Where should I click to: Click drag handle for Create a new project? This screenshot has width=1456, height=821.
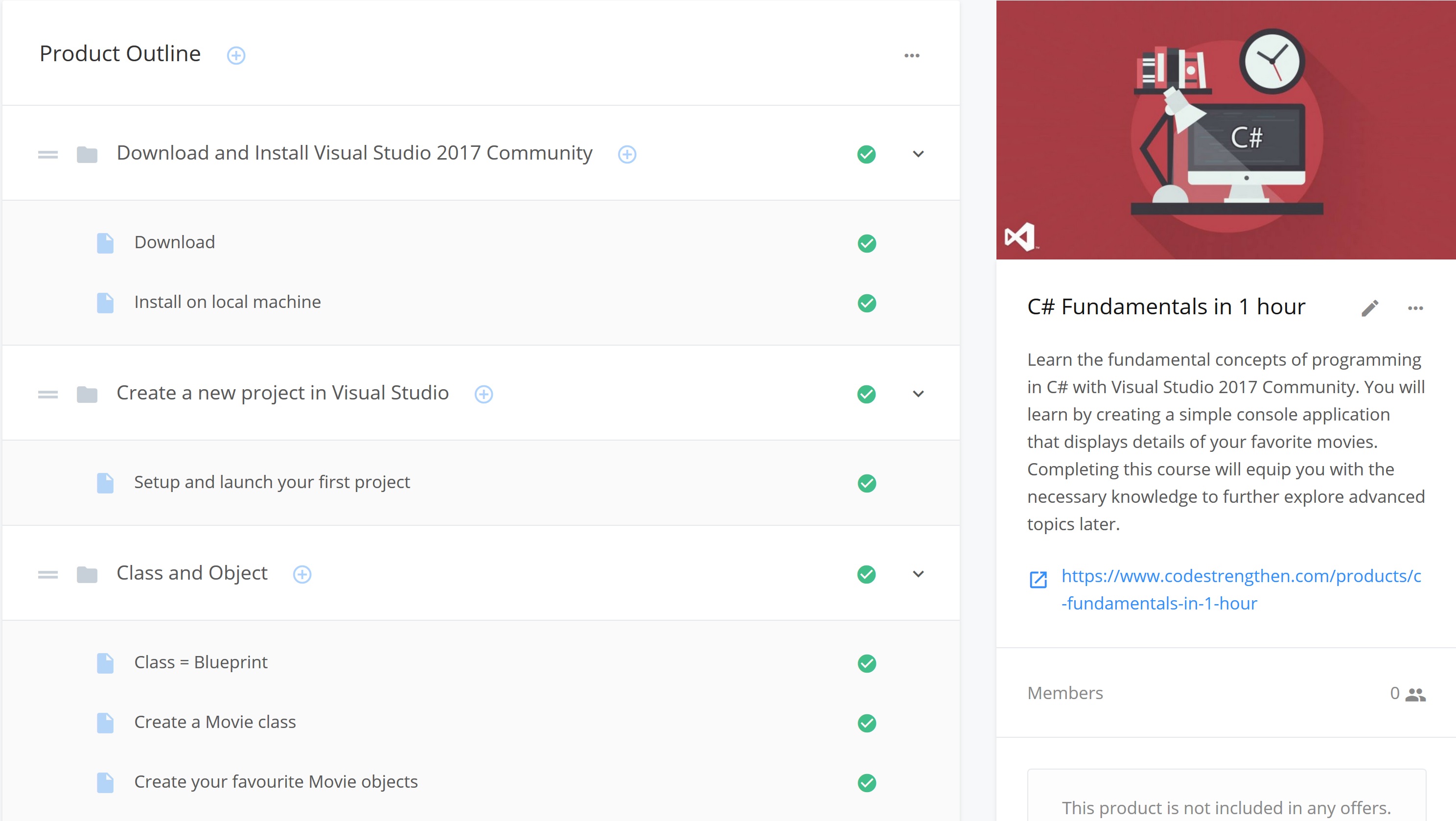point(48,394)
